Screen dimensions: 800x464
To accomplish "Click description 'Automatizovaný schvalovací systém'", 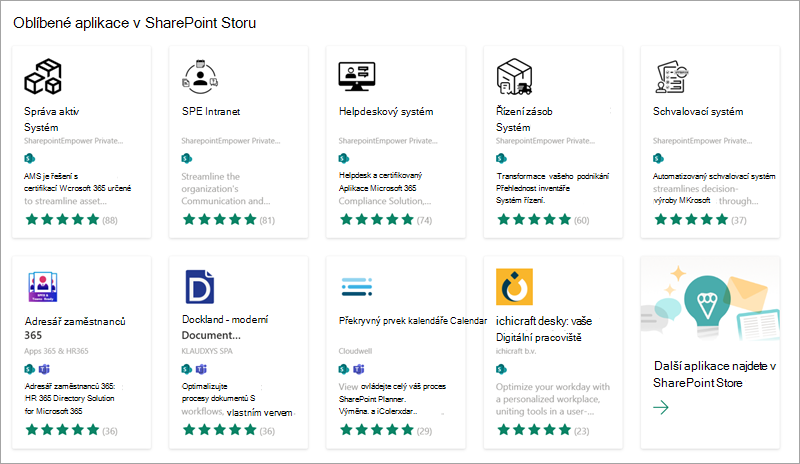I will pos(714,188).
